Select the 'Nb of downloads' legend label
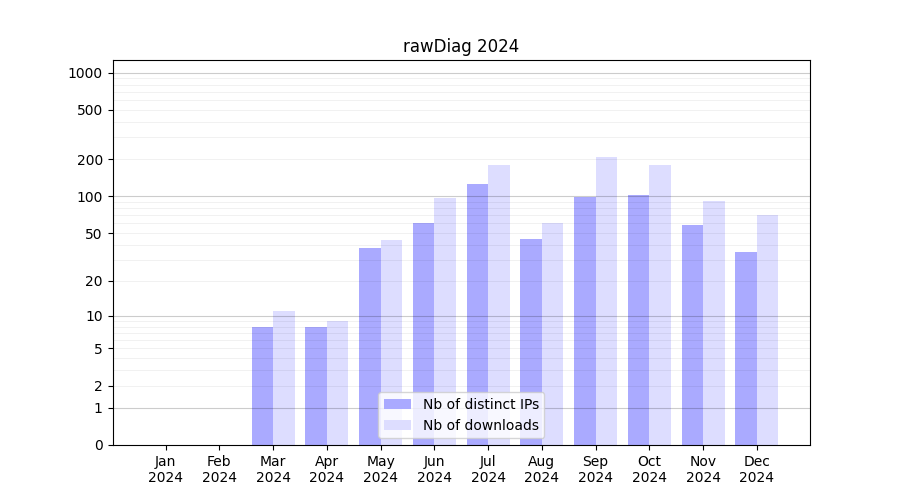Viewport: 900px width, 500px height. (x=480, y=425)
